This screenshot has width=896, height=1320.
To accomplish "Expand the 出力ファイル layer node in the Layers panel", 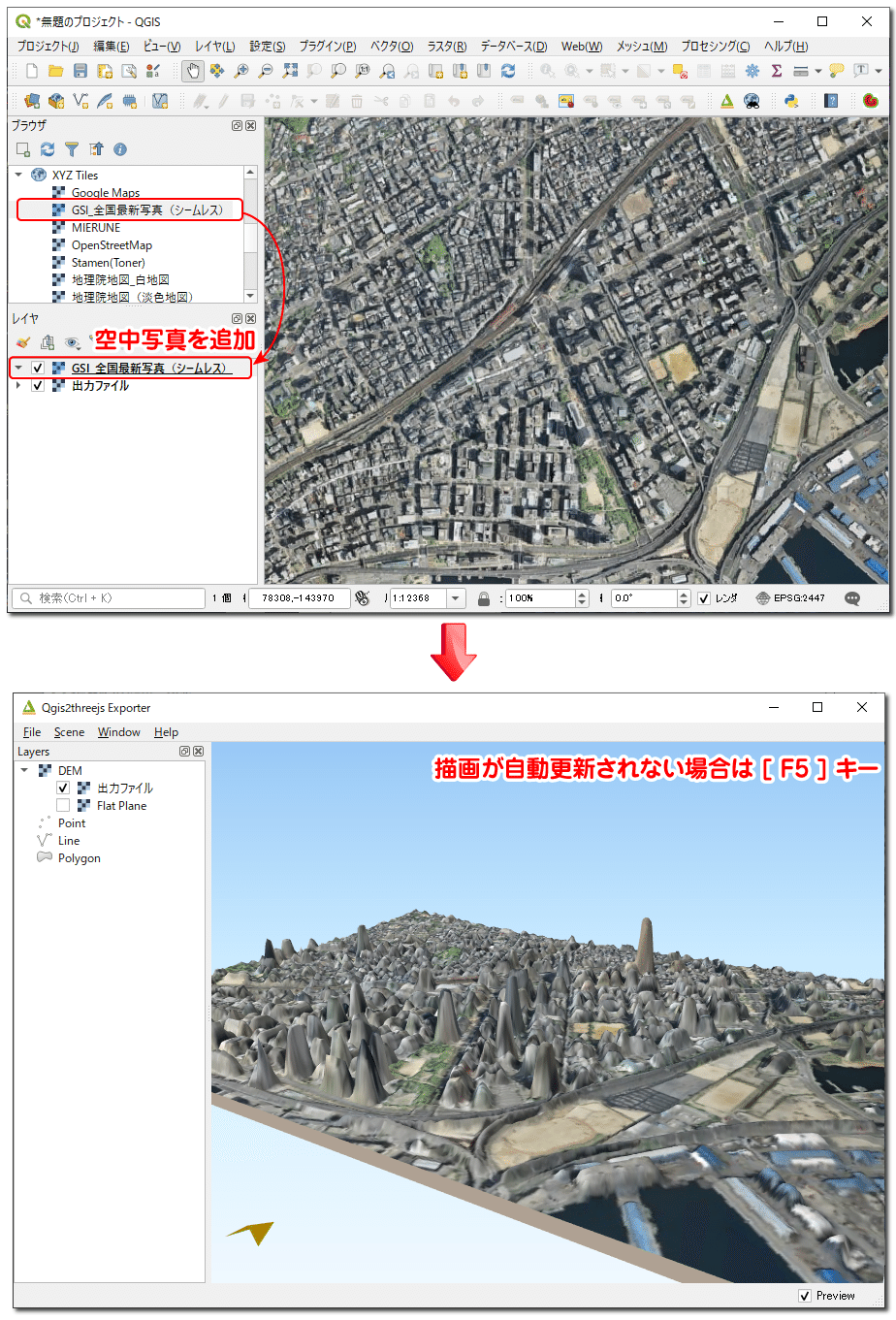I will 18,386.
